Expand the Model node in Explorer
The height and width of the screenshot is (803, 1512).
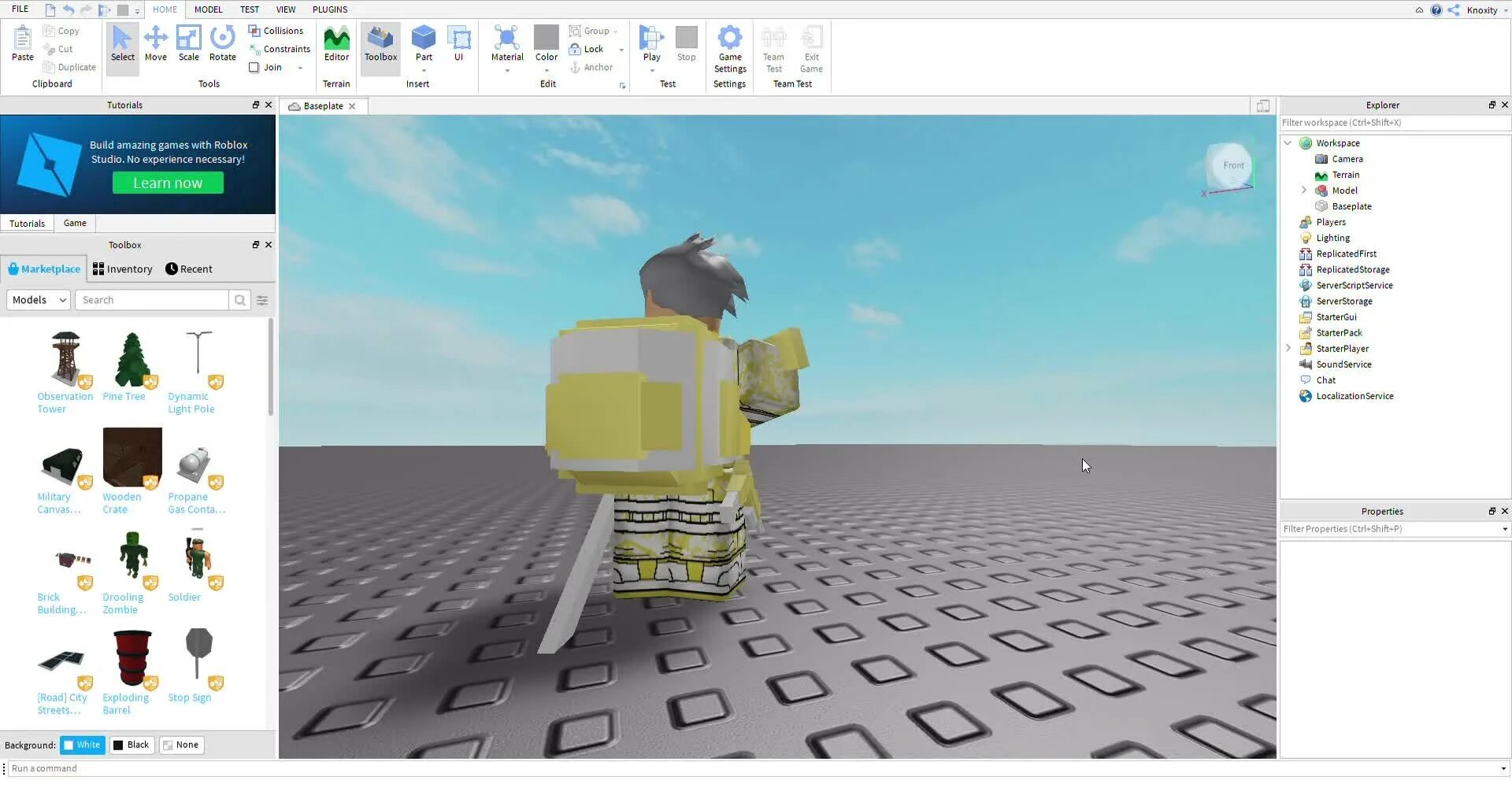[x=1303, y=191]
